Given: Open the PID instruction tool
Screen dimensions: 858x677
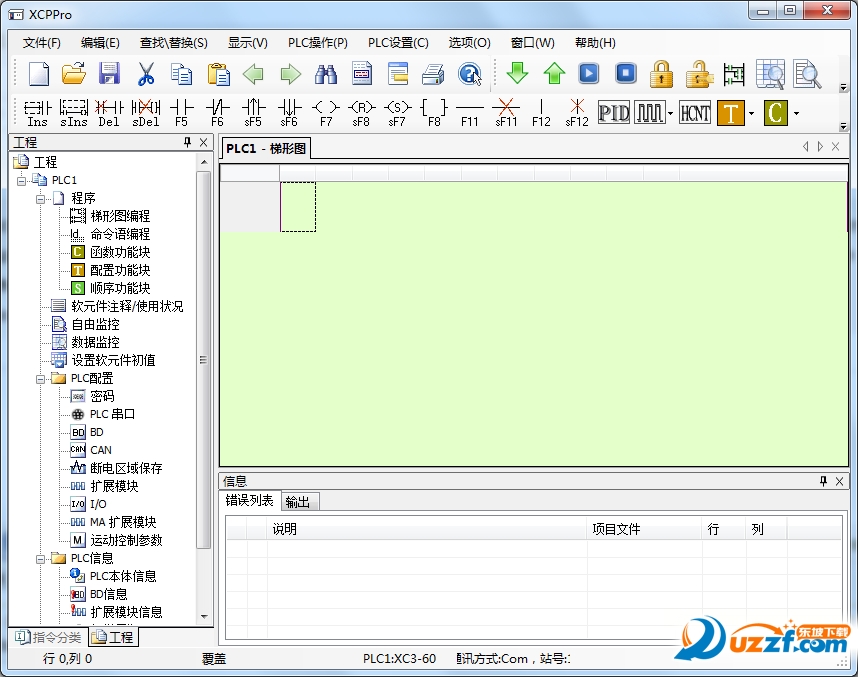Looking at the screenshot, I should coord(613,113).
